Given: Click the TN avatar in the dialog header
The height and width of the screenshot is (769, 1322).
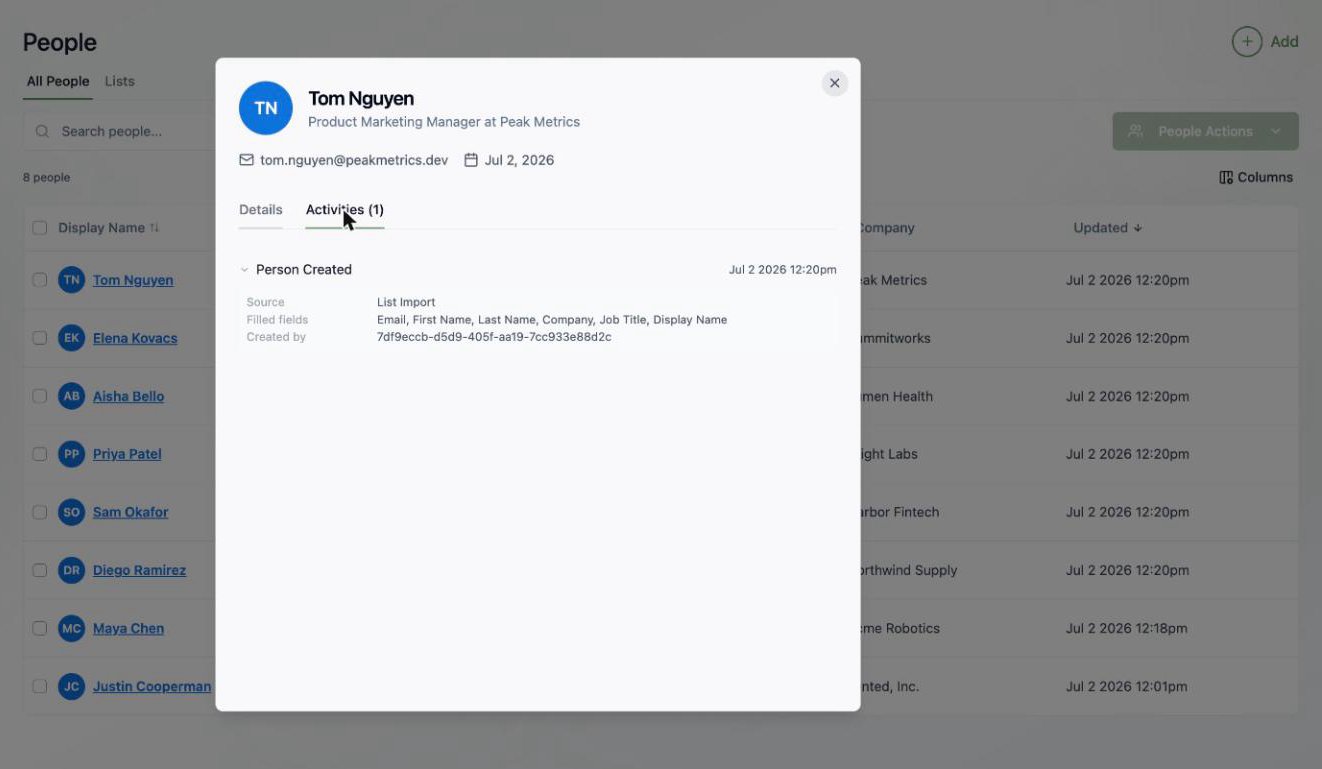Looking at the screenshot, I should pyautogui.click(x=266, y=108).
